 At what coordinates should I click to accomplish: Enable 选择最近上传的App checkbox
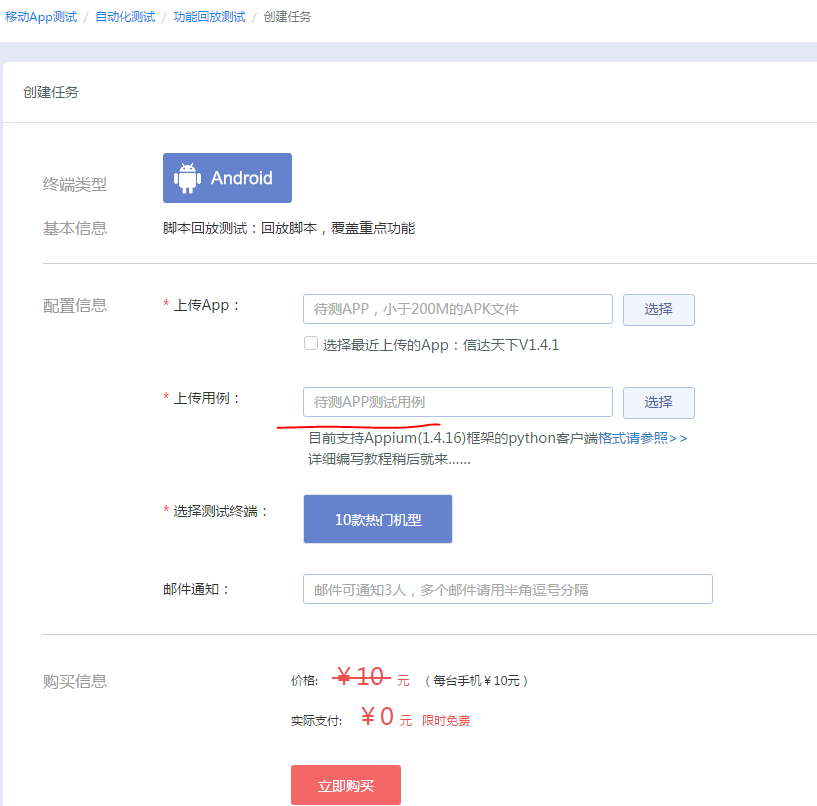pos(311,344)
